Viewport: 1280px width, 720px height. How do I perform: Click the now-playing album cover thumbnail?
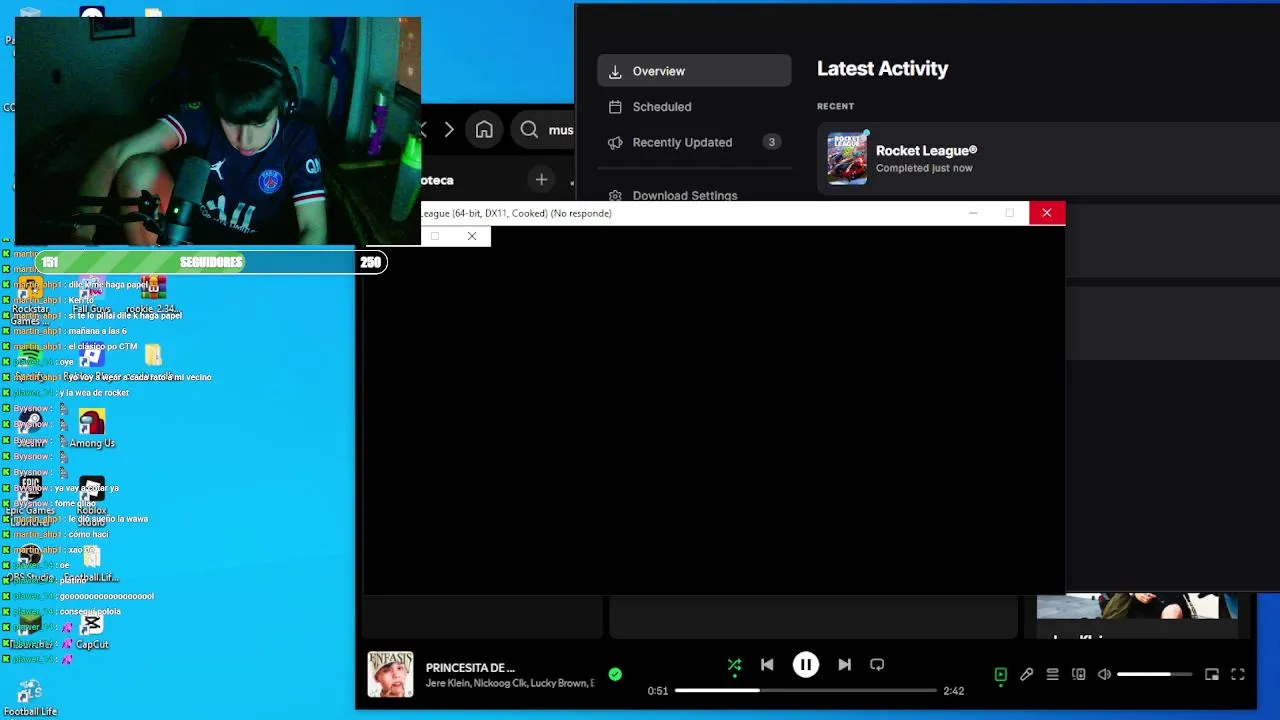pos(390,675)
